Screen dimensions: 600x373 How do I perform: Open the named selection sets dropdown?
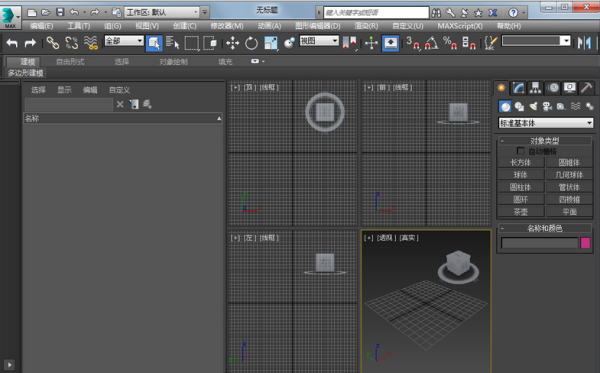pyautogui.click(x=536, y=41)
